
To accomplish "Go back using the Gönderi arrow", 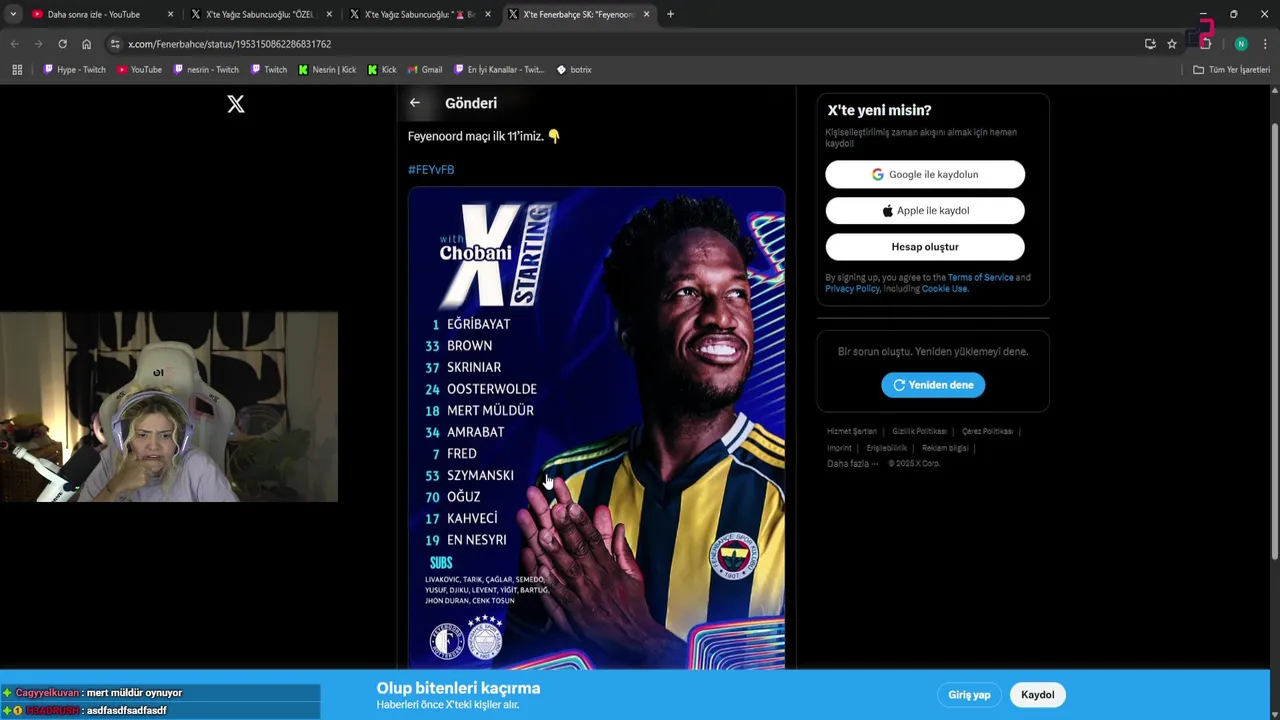I will [415, 103].
